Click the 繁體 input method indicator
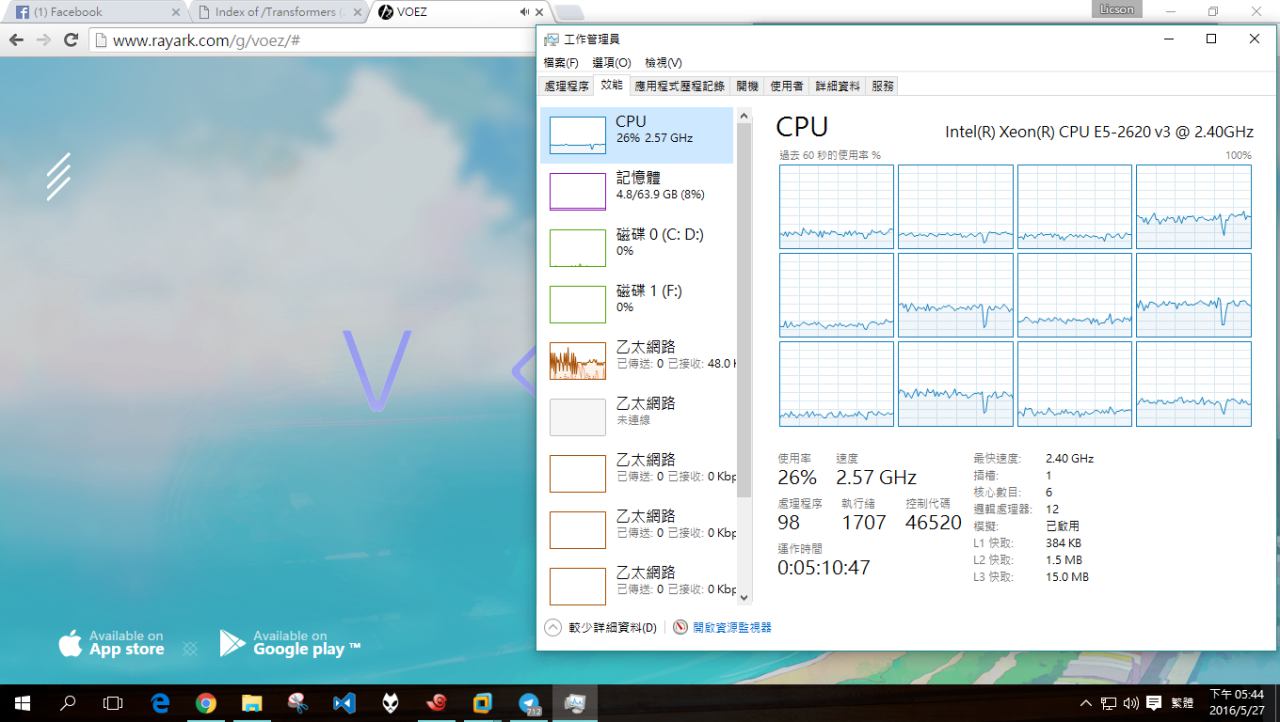Screen dimensions: 1280x722 (x=1182, y=703)
